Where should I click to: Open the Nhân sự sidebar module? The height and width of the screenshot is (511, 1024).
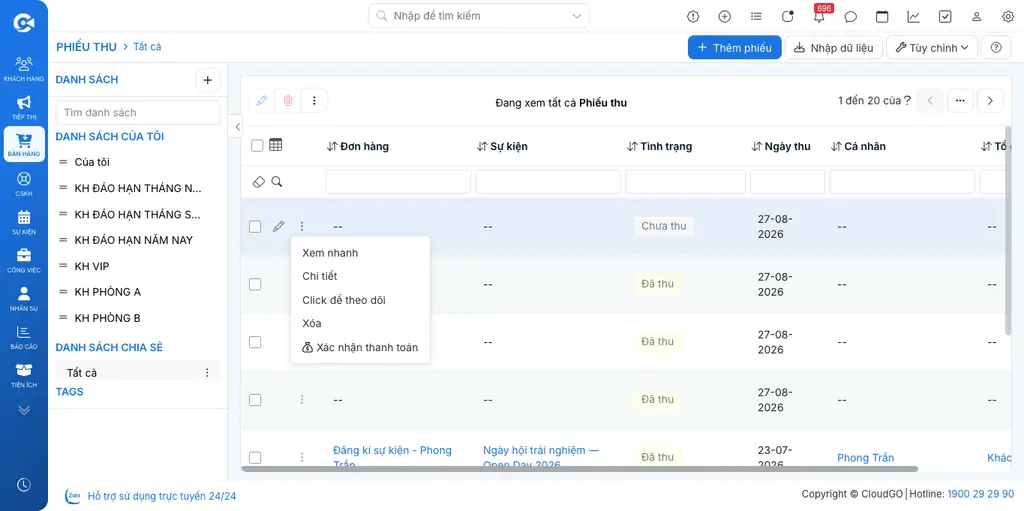24,299
